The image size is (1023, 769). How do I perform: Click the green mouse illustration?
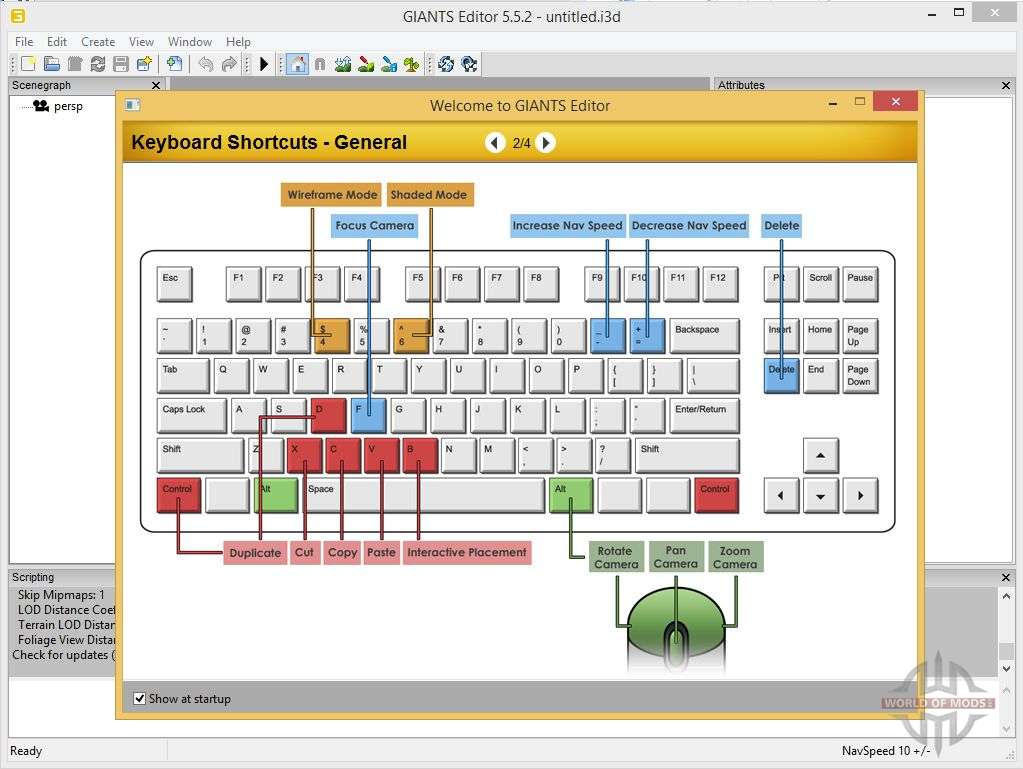[676, 629]
